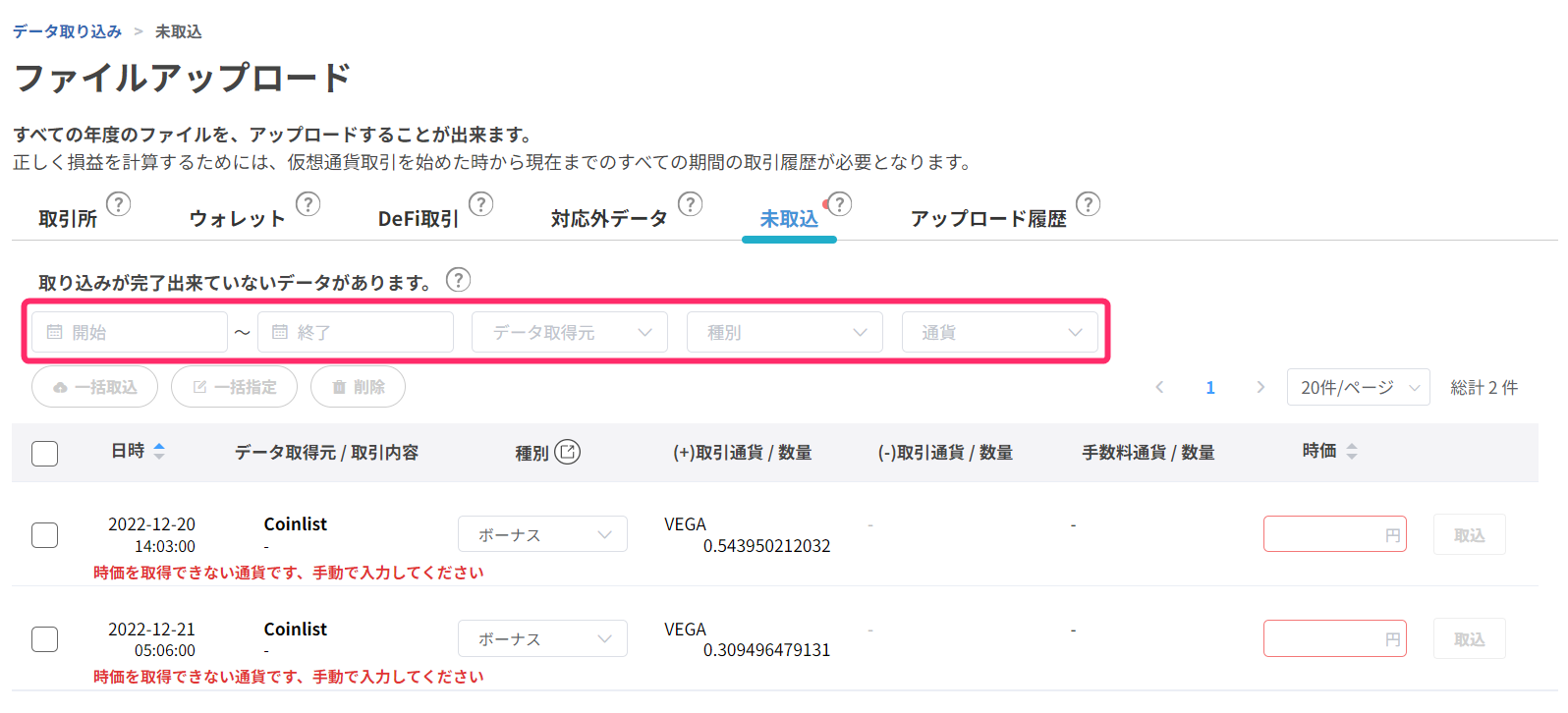Open ボーナス dropdown in 2022-12-21 row
The height and width of the screenshot is (713, 1568).
tap(542, 638)
